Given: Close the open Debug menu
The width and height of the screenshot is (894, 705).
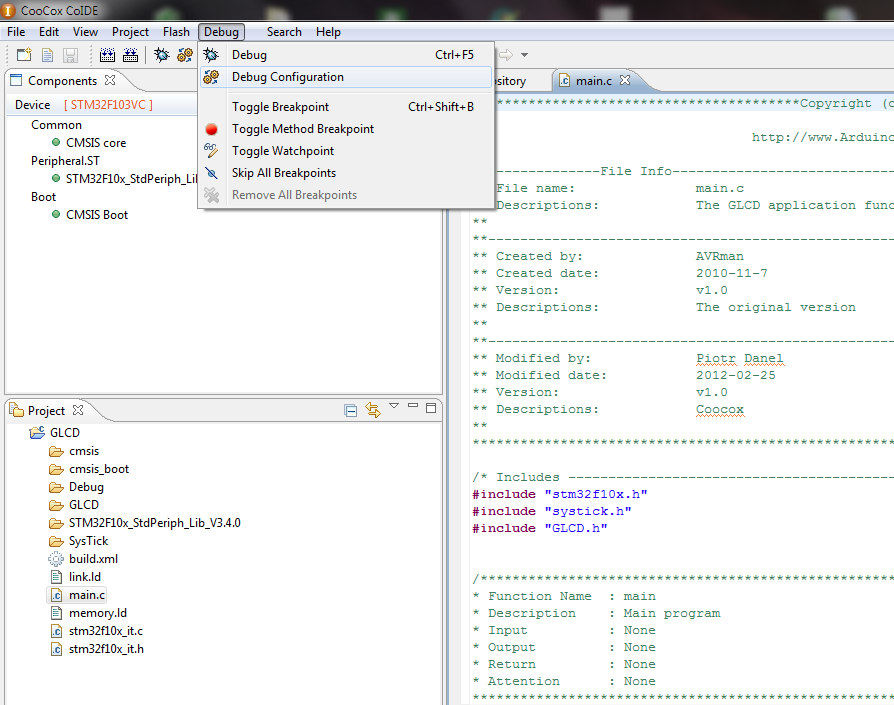Looking at the screenshot, I should click(221, 32).
